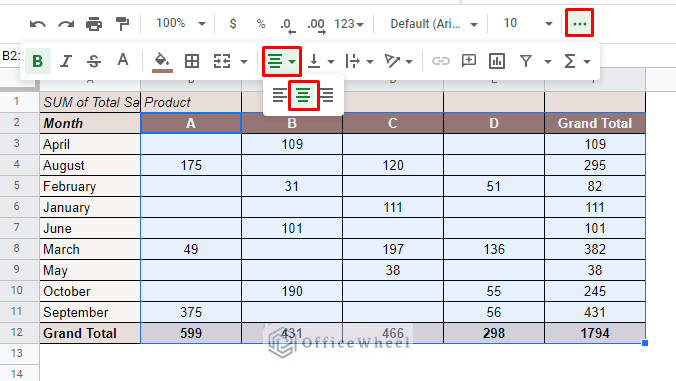Click the 'August' cell
The image size is (676, 381).
pos(90,166)
